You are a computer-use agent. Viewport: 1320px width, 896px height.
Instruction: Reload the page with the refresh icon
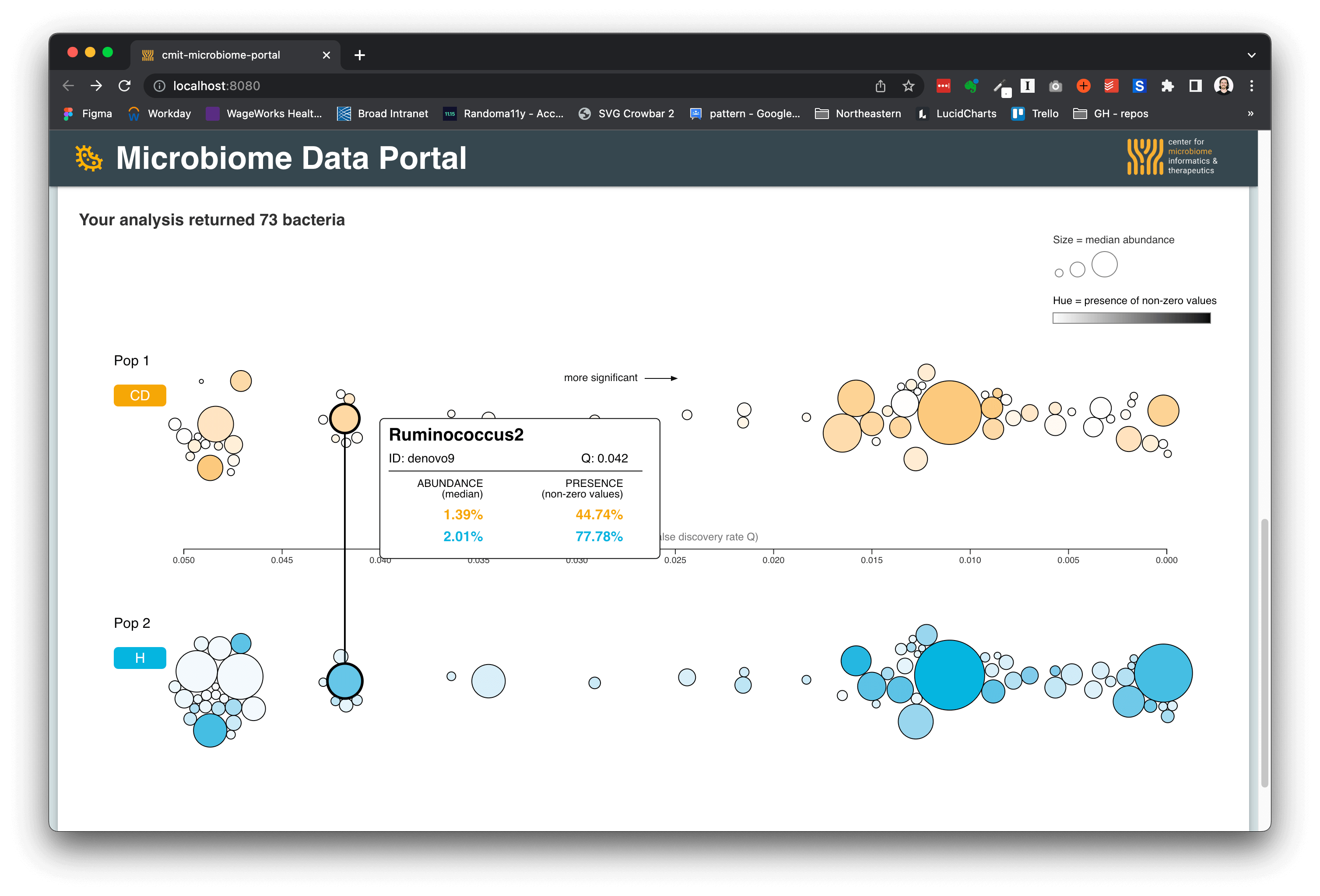[124, 86]
